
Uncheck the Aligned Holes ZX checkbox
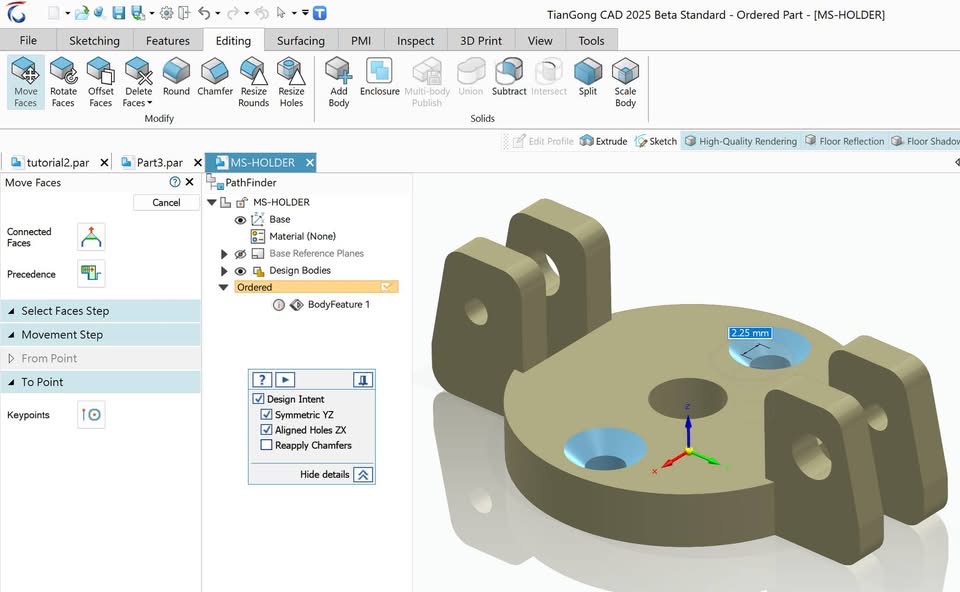point(266,430)
